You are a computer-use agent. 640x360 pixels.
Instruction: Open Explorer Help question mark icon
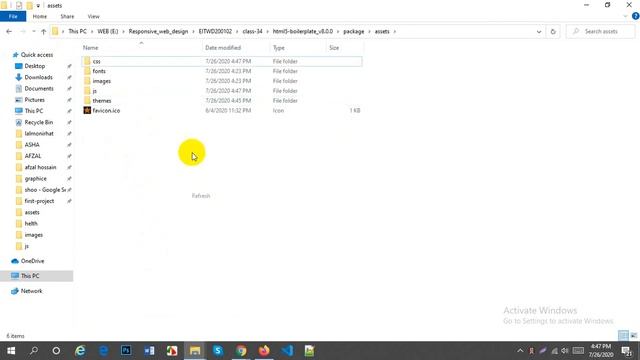point(635,16)
